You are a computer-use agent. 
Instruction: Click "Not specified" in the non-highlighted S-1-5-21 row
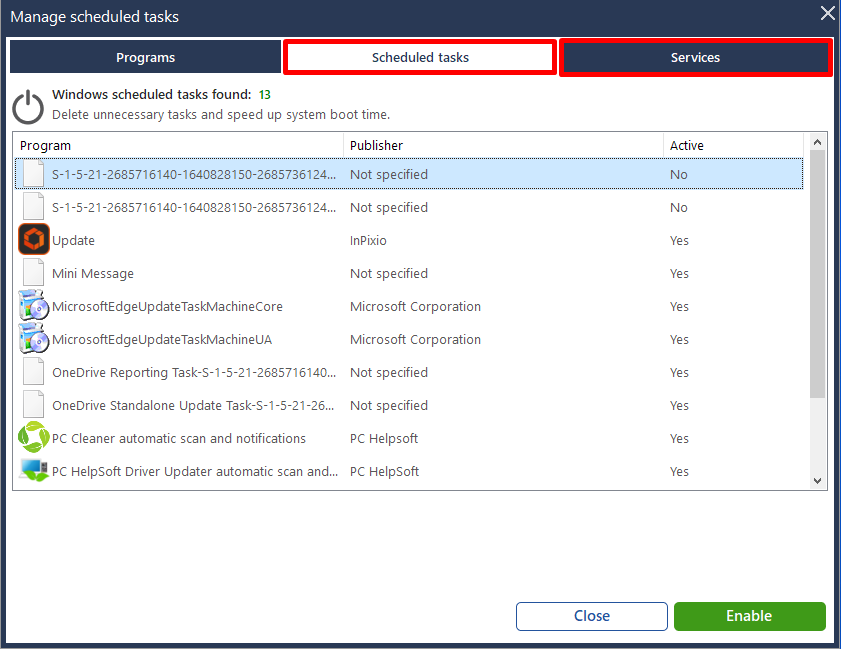(x=389, y=208)
